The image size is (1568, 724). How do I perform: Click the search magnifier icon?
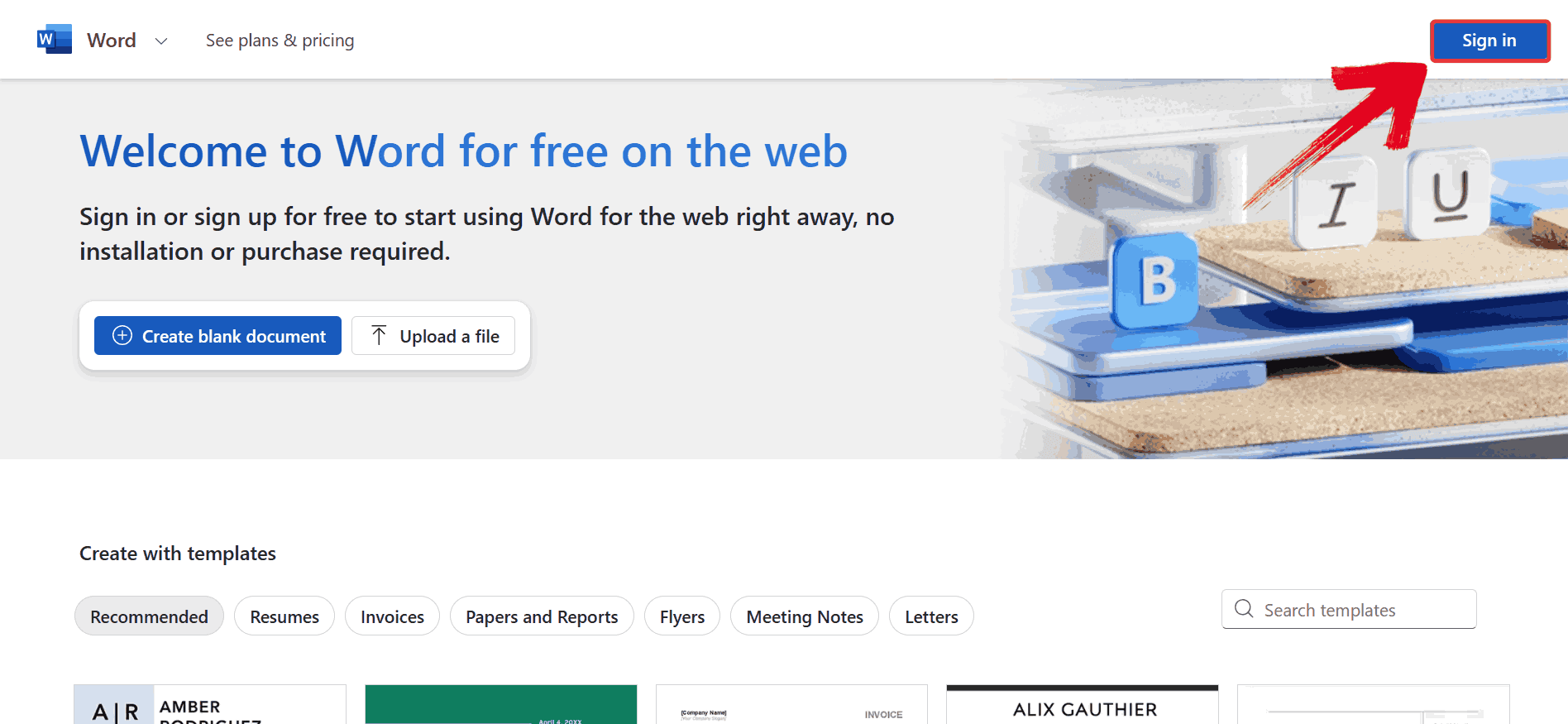pyautogui.click(x=1244, y=610)
